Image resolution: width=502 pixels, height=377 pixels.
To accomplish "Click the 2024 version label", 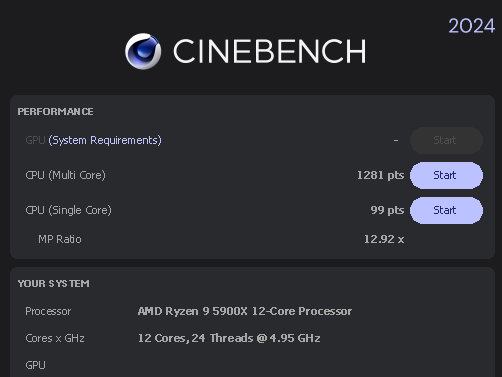I will [471, 26].
